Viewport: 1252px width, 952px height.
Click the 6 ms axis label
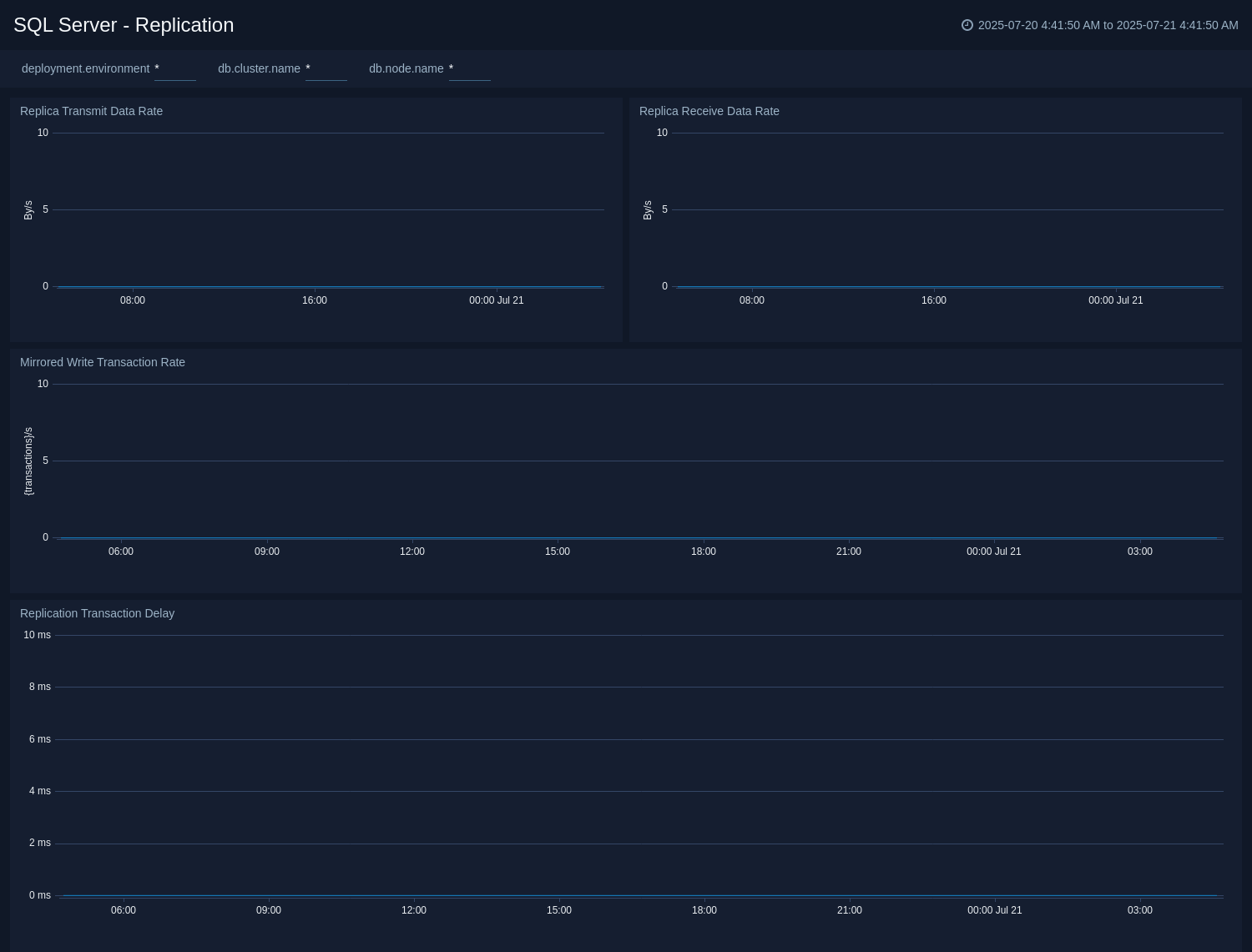[40, 739]
